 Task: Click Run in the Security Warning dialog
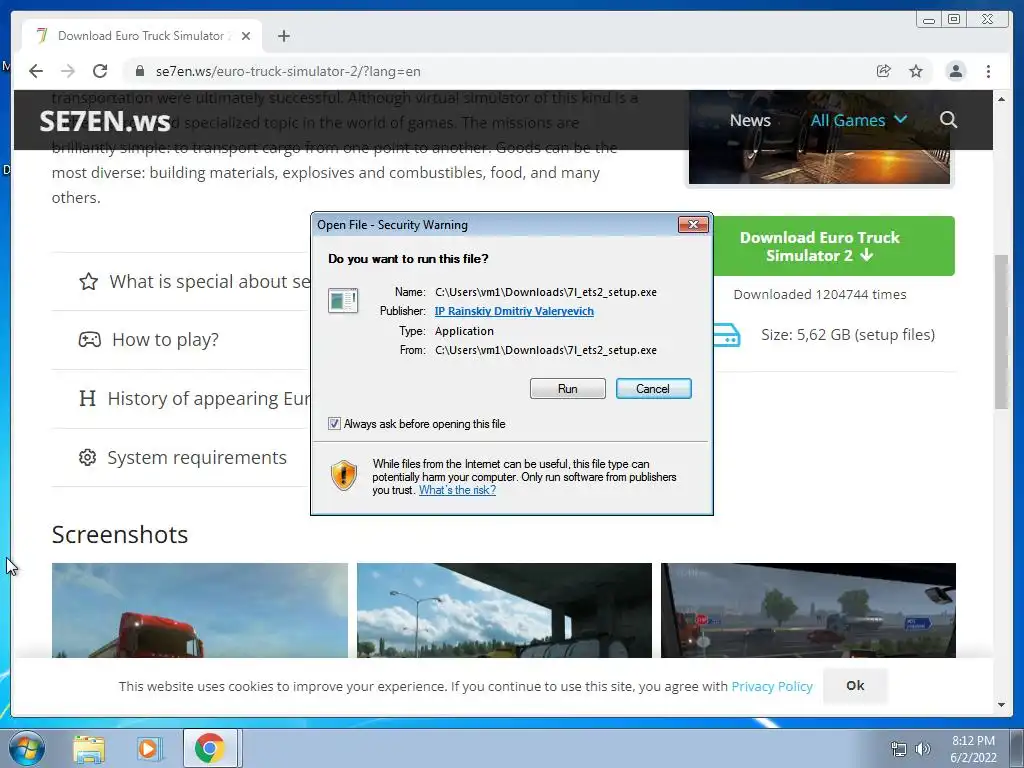click(568, 389)
